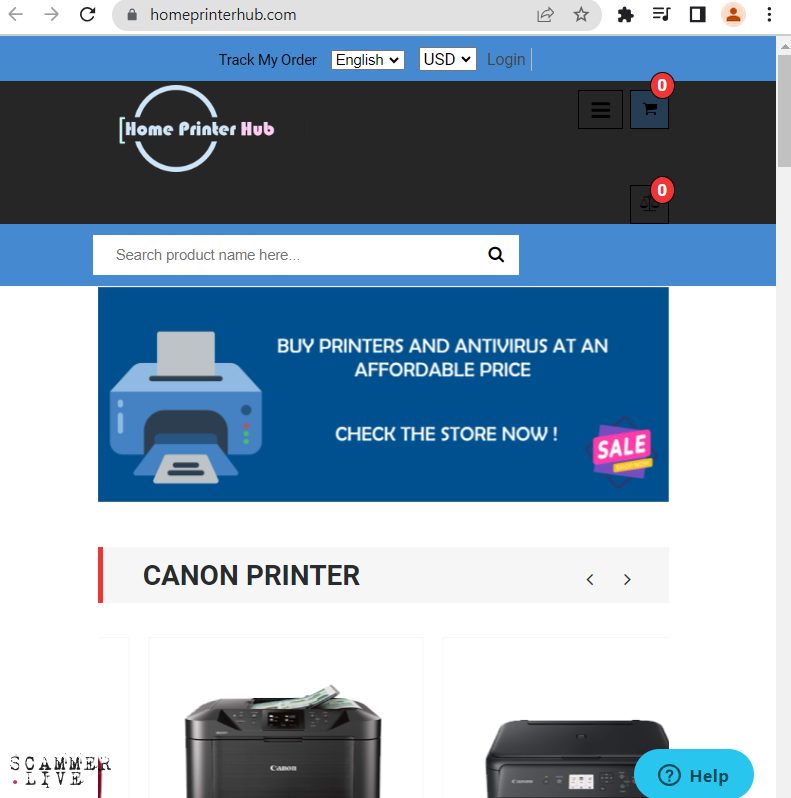The height and width of the screenshot is (798, 791).
Task: Show next Canon Printer items arrow
Action: coord(627,579)
